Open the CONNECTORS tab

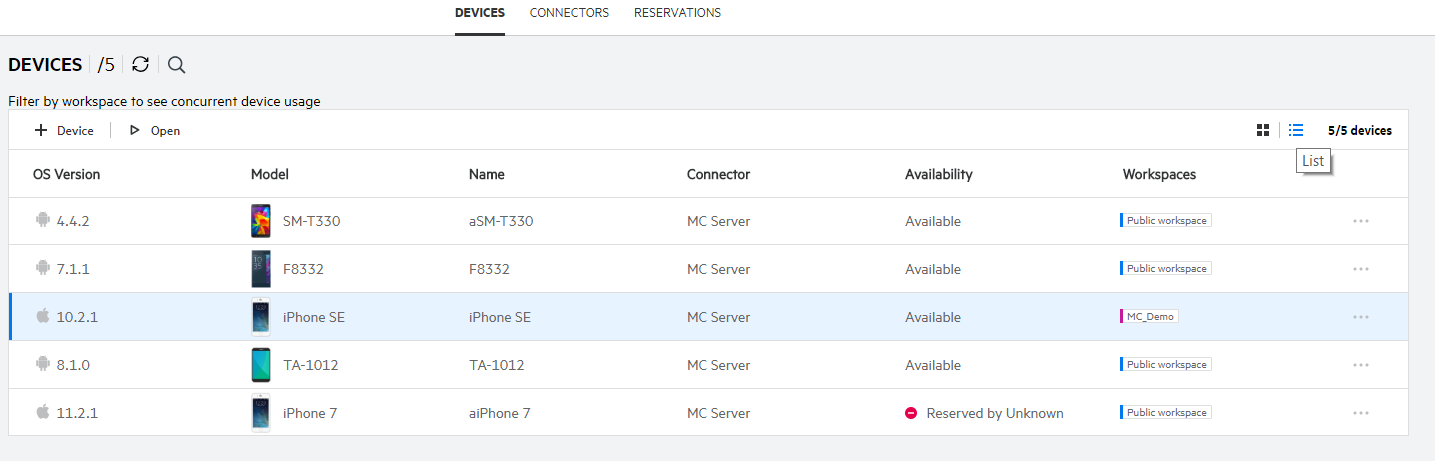pos(569,13)
